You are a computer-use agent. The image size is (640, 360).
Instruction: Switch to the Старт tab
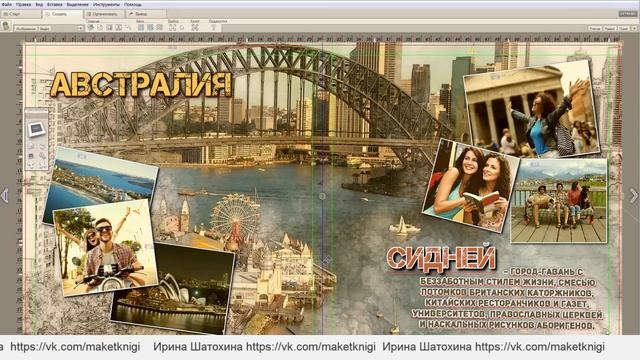click(21, 14)
